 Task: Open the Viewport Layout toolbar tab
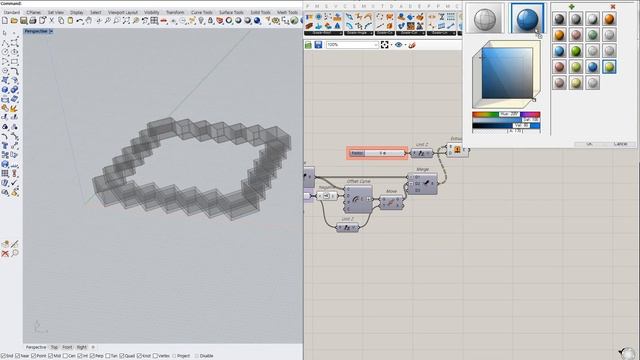point(122,12)
